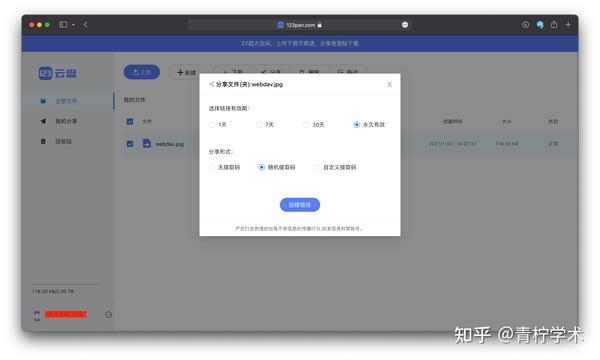This screenshot has height=360, width=600.
Task: Select the 永久有效 radio option
Action: click(x=369, y=125)
